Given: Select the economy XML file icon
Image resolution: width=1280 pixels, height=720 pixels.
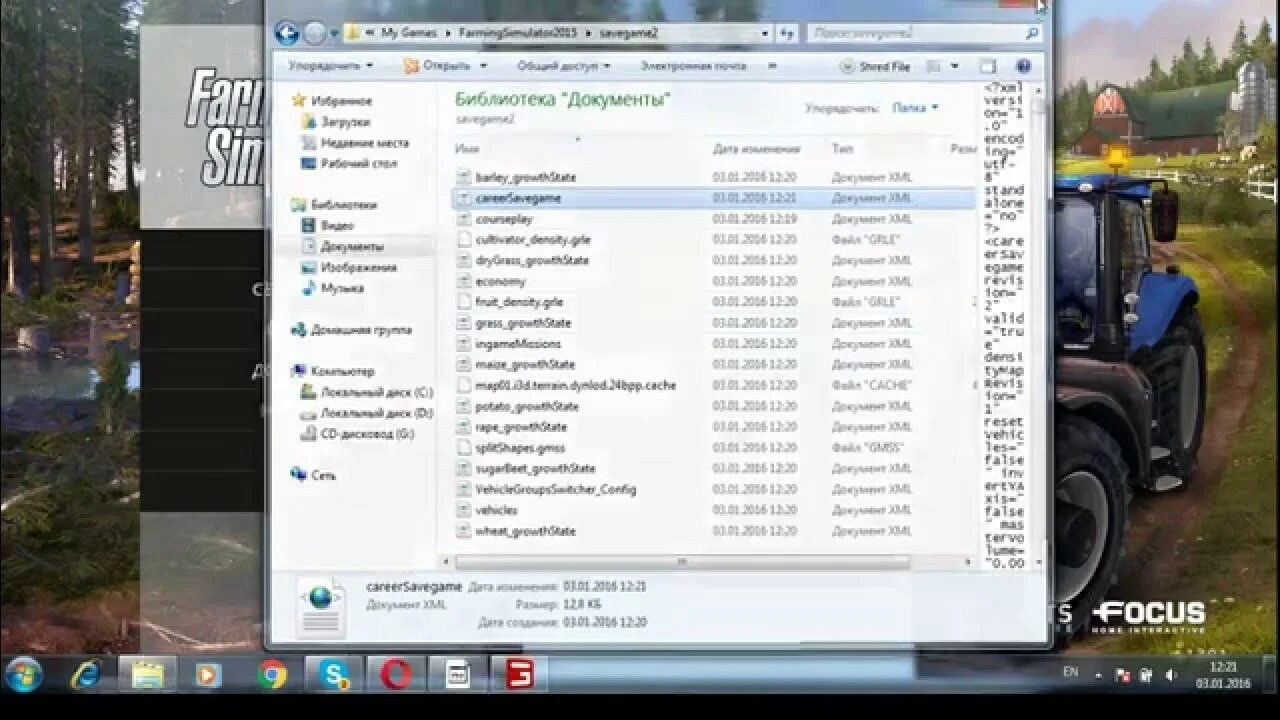Looking at the screenshot, I should click(x=463, y=281).
